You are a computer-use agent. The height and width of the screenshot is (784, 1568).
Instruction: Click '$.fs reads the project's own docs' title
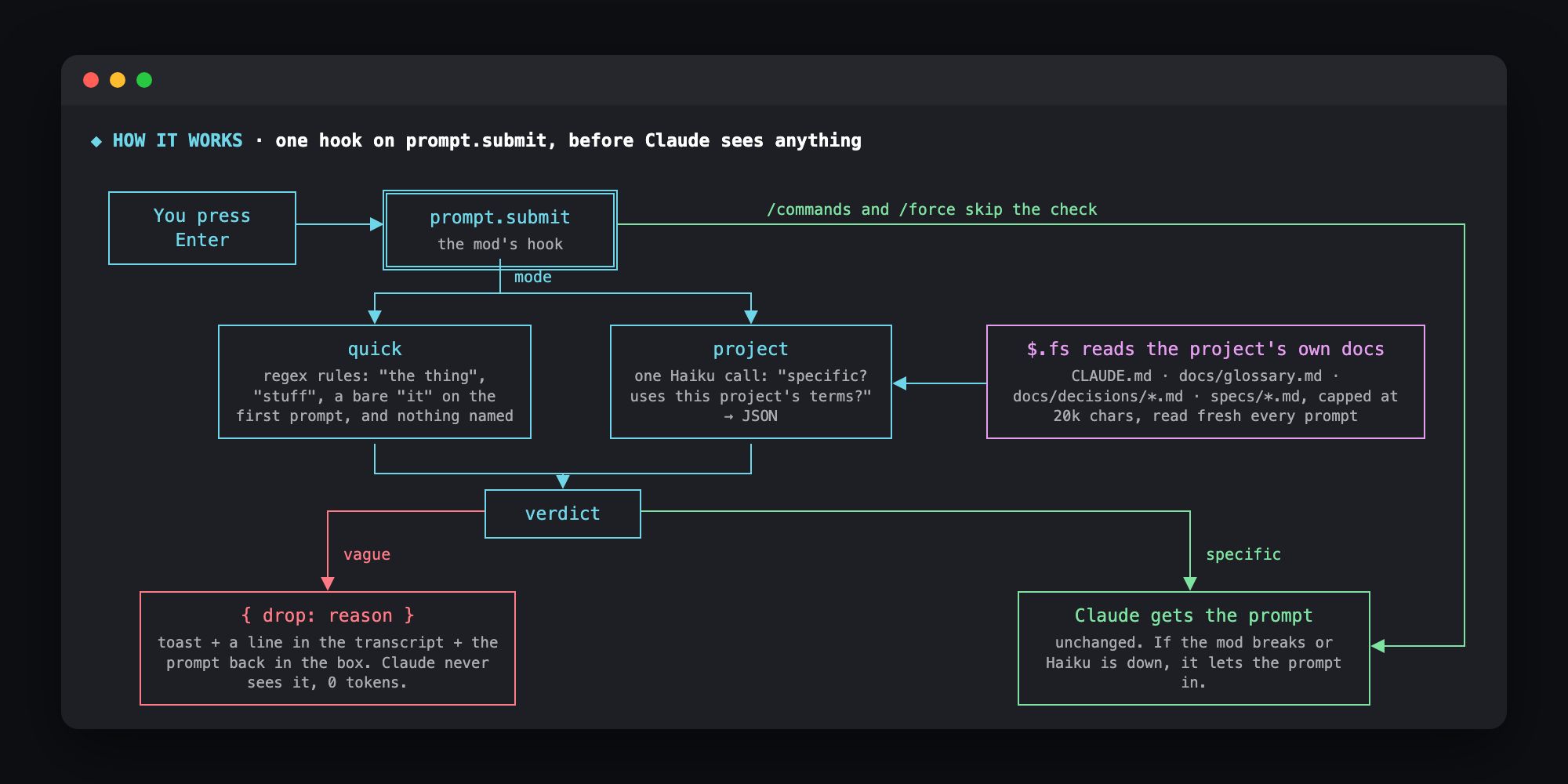(1205, 349)
